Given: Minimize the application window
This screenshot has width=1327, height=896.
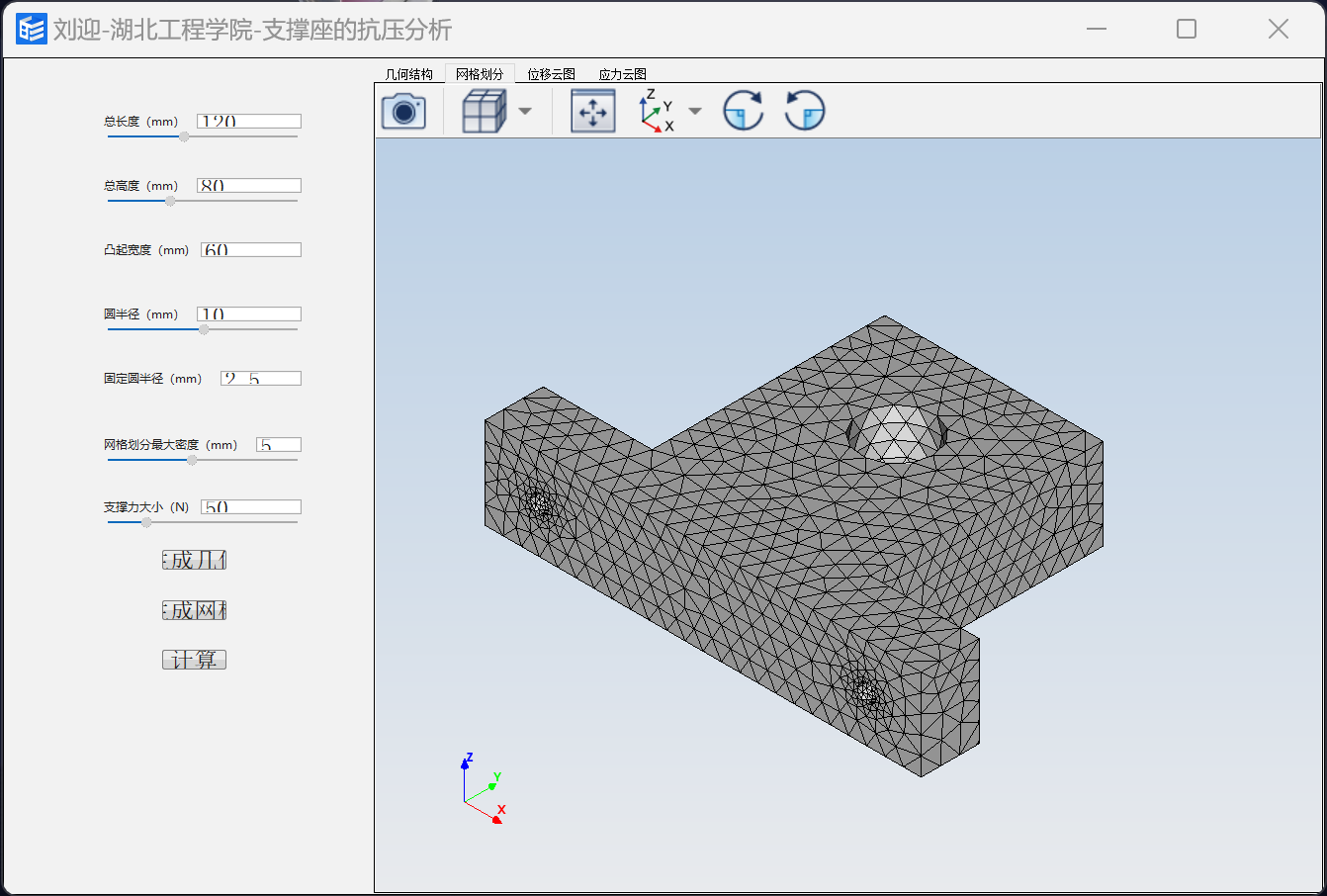Looking at the screenshot, I should [x=1097, y=29].
